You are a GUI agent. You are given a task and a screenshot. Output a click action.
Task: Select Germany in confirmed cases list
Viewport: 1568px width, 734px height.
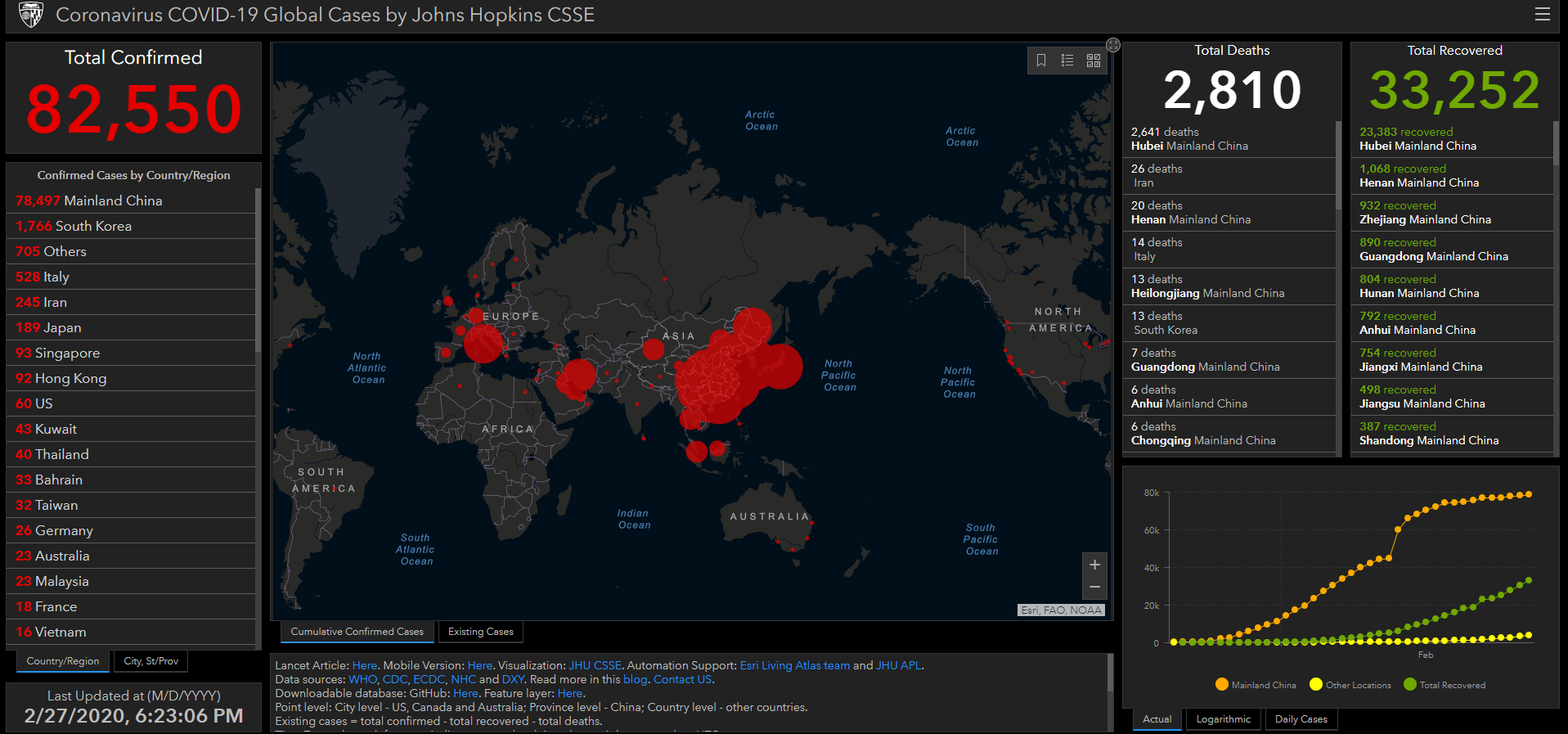point(131,530)
